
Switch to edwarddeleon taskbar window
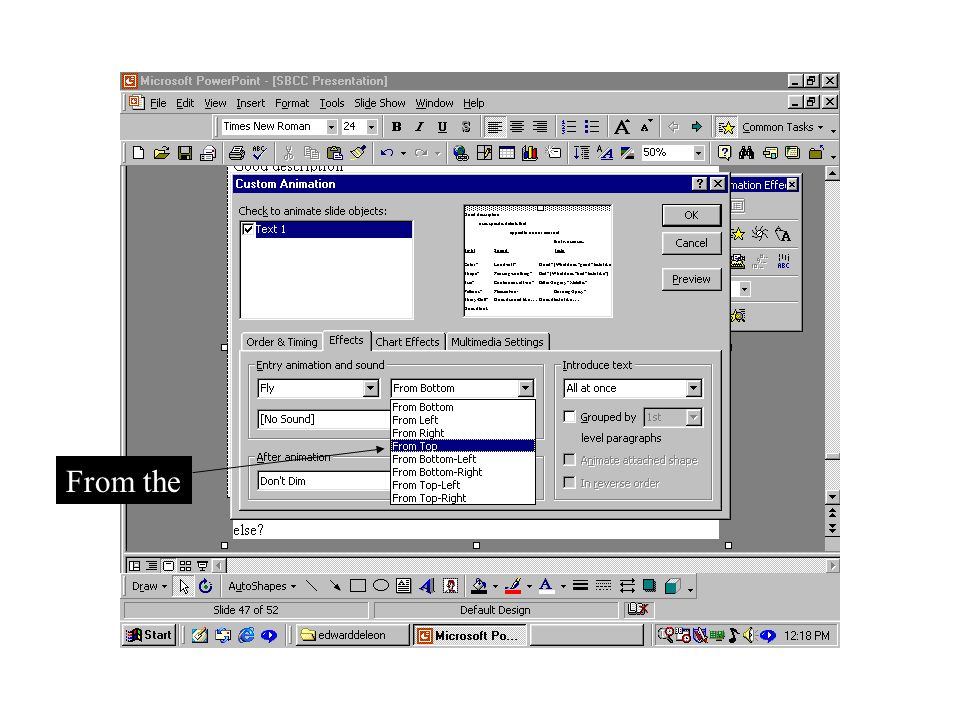pyautogui.click(x=351, y=635)
